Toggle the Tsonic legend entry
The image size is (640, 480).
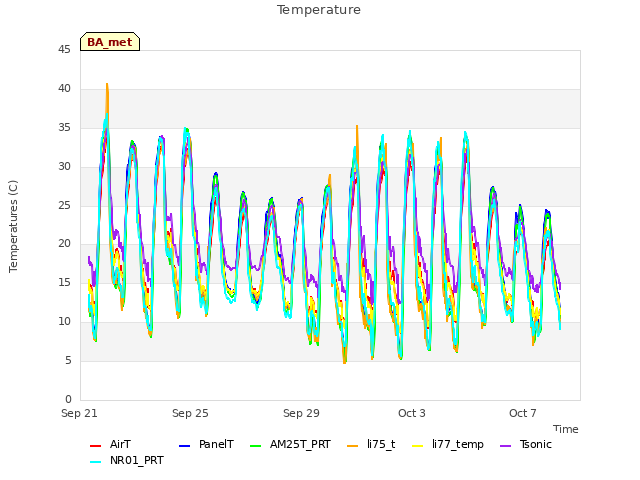[x=526, y=444]
